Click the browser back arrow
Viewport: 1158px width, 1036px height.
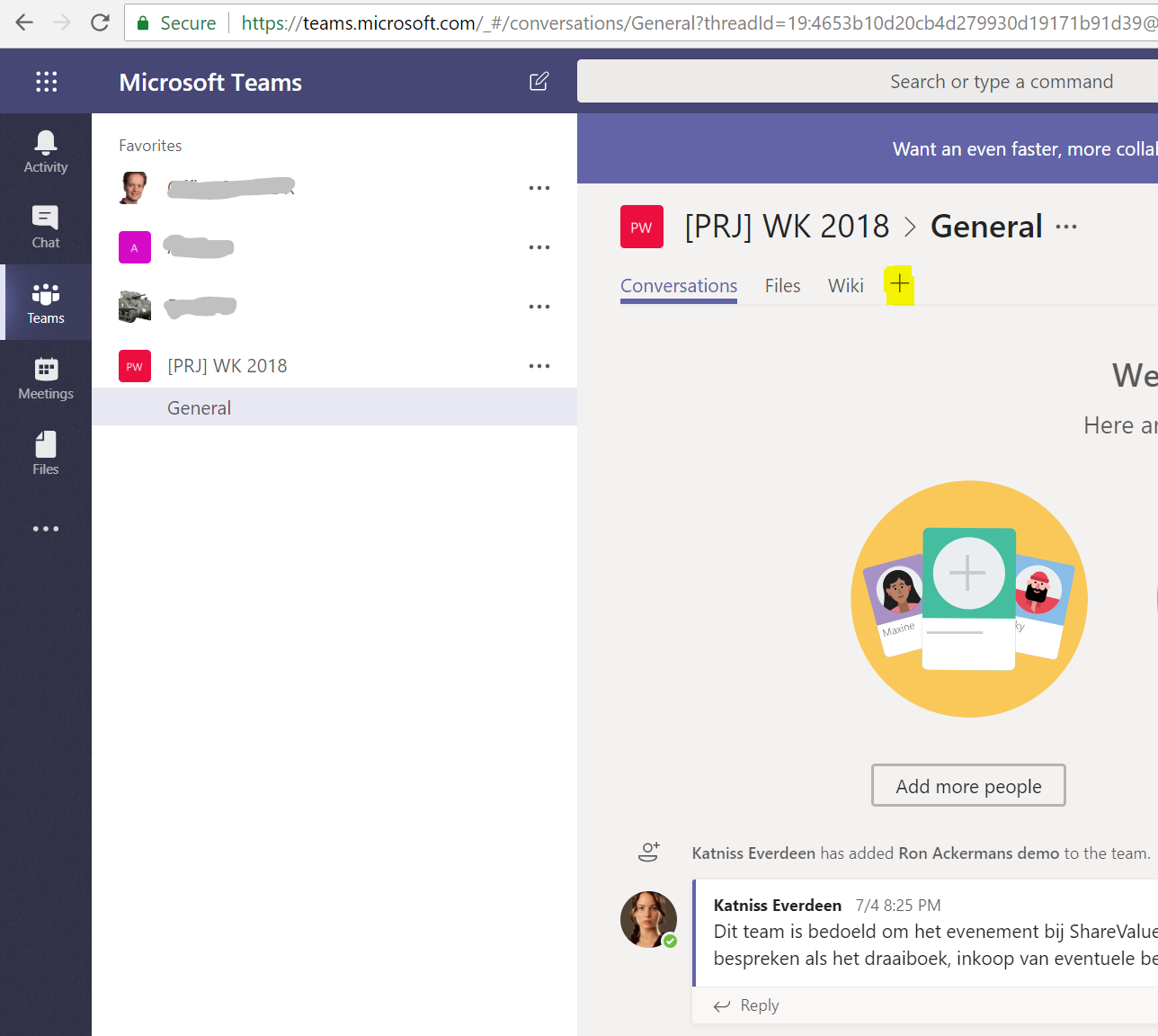24,22
